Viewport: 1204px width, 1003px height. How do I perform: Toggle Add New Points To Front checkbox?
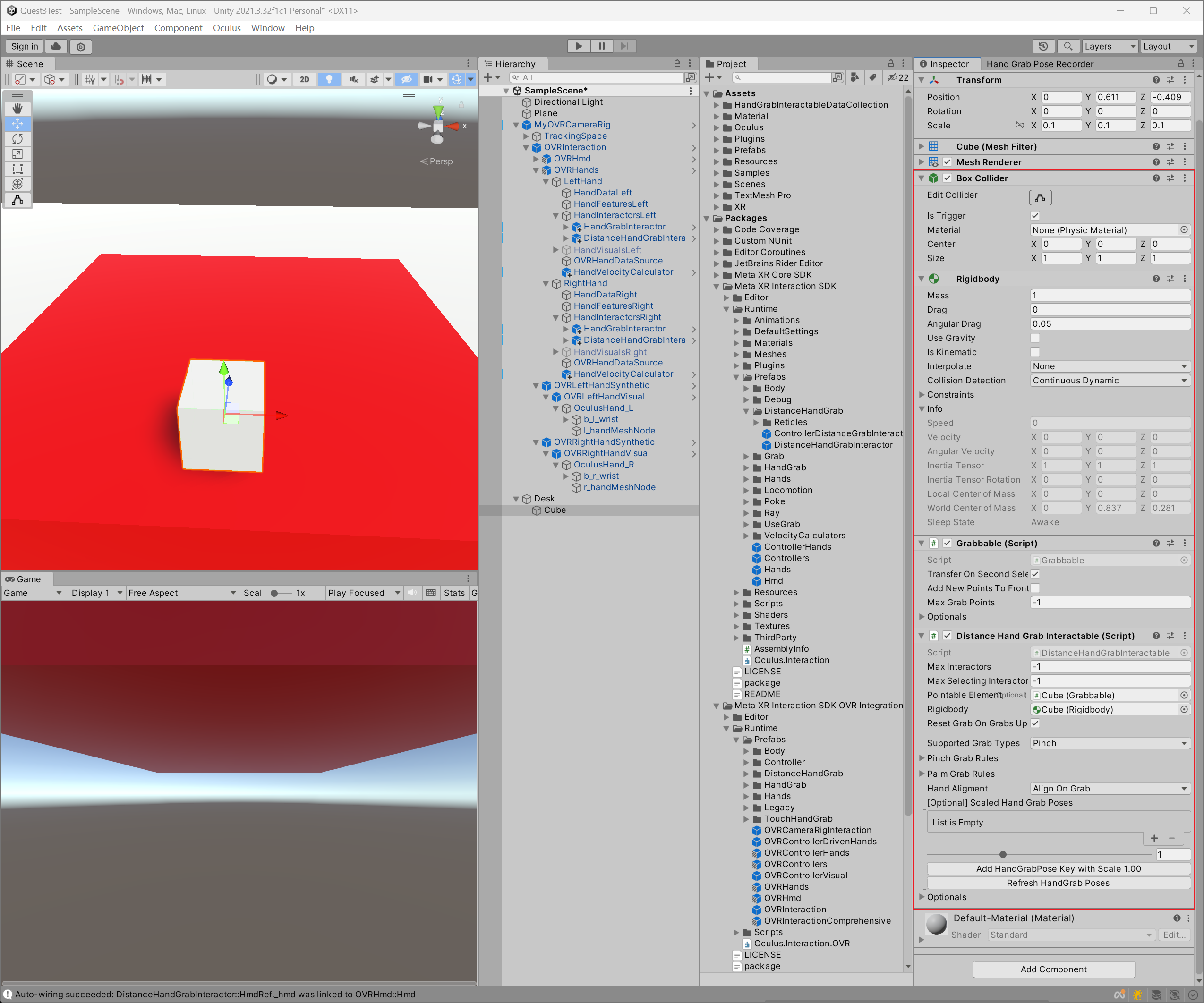(1035, 588)
